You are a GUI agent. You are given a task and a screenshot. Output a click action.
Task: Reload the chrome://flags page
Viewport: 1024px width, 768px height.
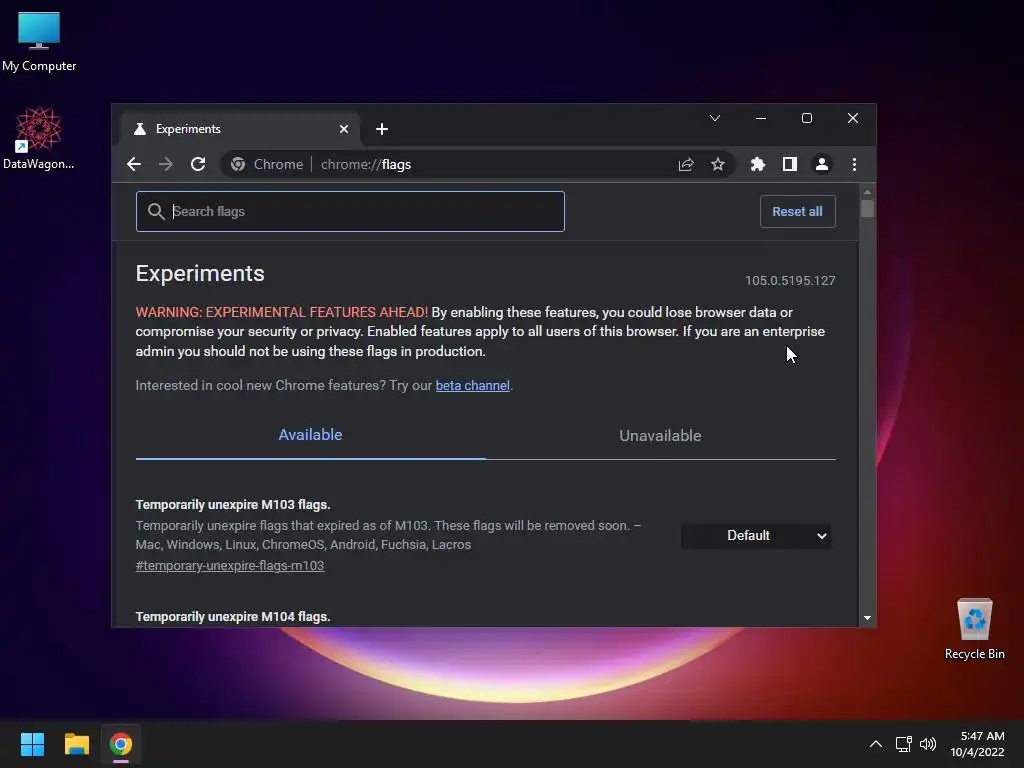point(198,165)
